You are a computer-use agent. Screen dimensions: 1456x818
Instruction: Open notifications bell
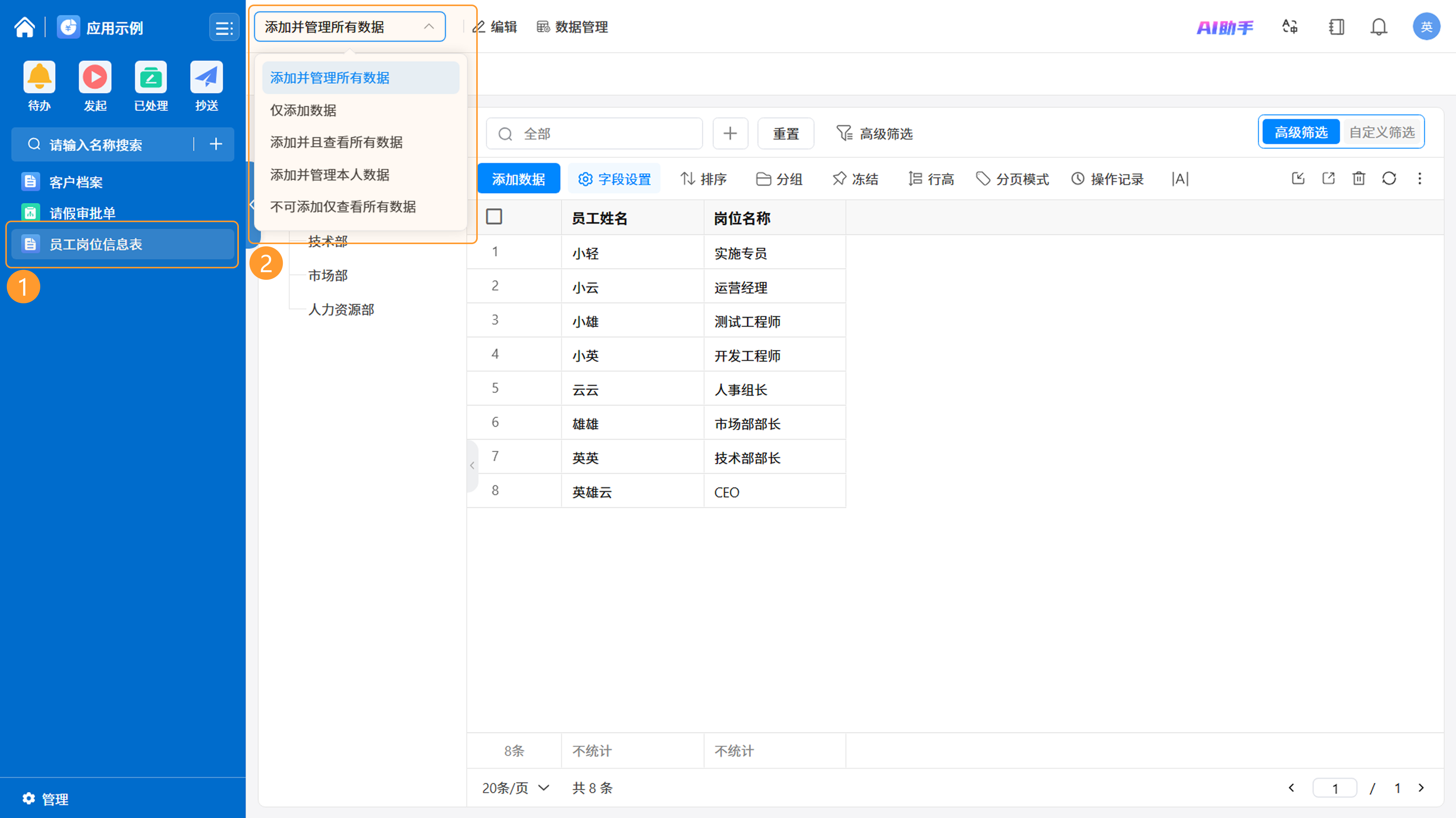[1379, 27]
